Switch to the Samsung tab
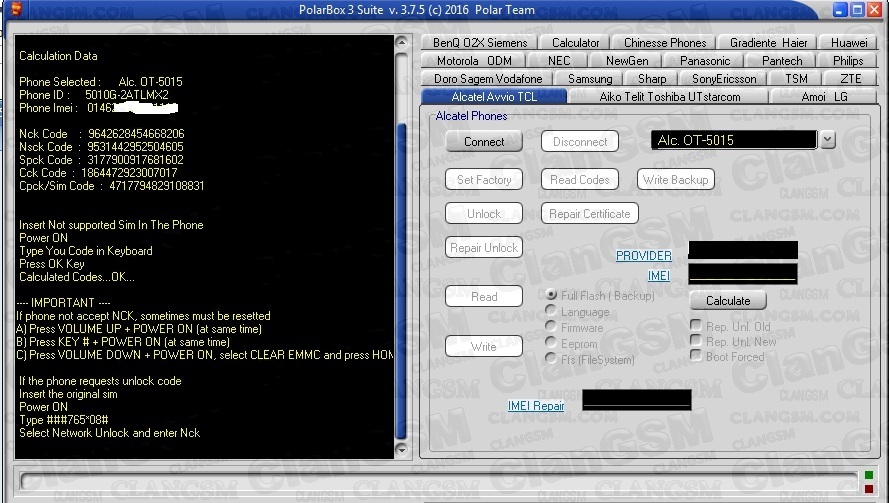Screen dimensions: 889x503 (590, 79)
